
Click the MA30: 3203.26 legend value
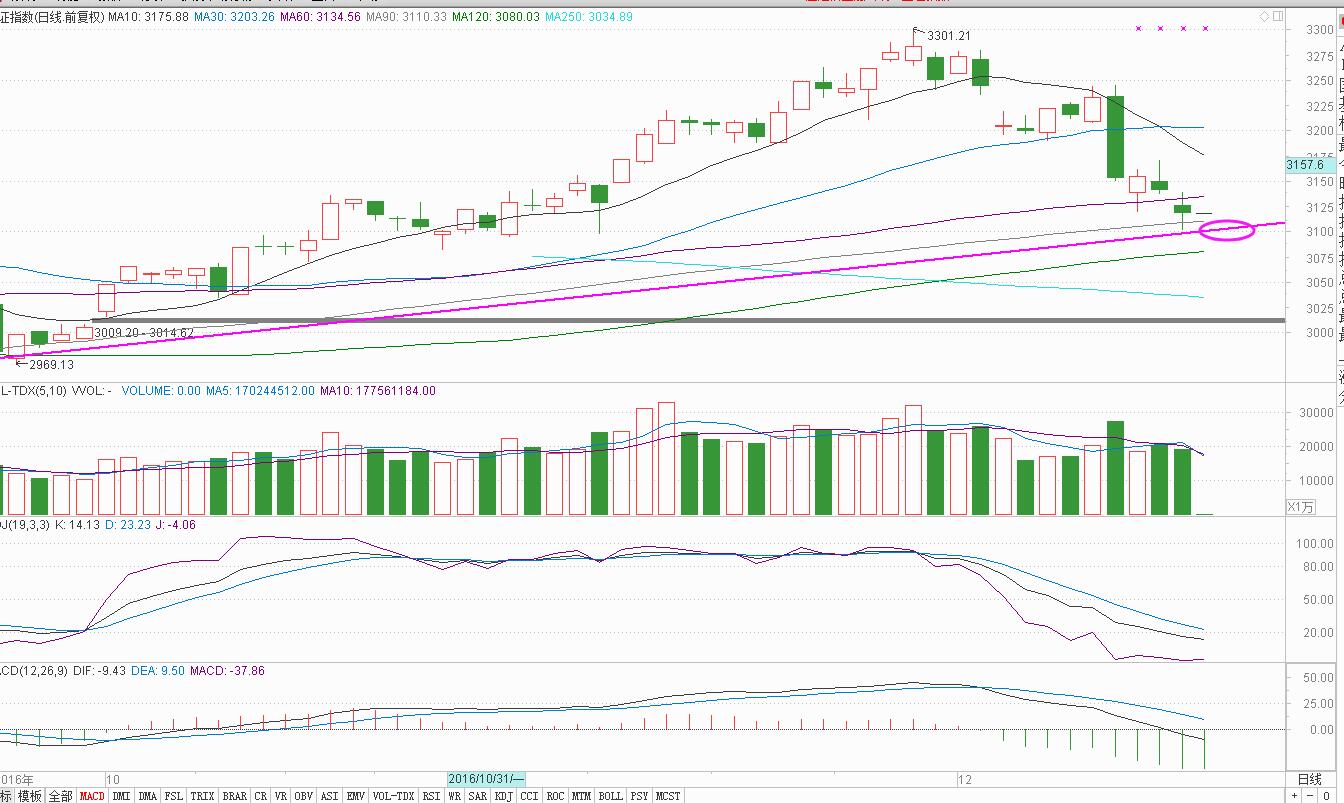coord(233,17)
